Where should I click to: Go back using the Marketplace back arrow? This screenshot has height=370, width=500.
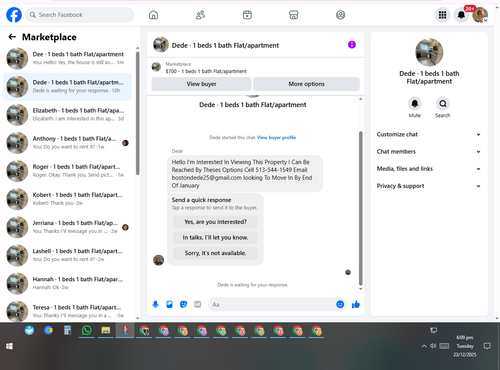pos(12,37)
